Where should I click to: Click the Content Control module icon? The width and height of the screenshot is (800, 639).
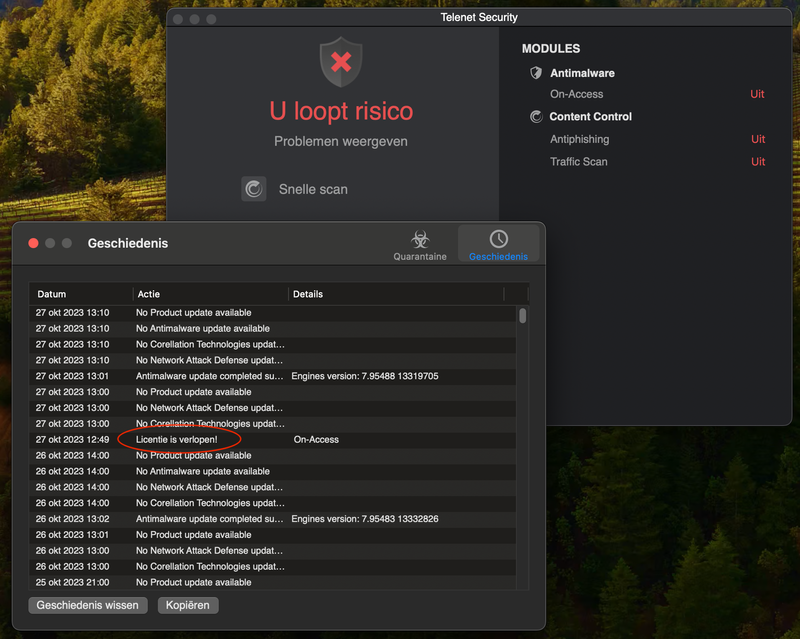537,117
